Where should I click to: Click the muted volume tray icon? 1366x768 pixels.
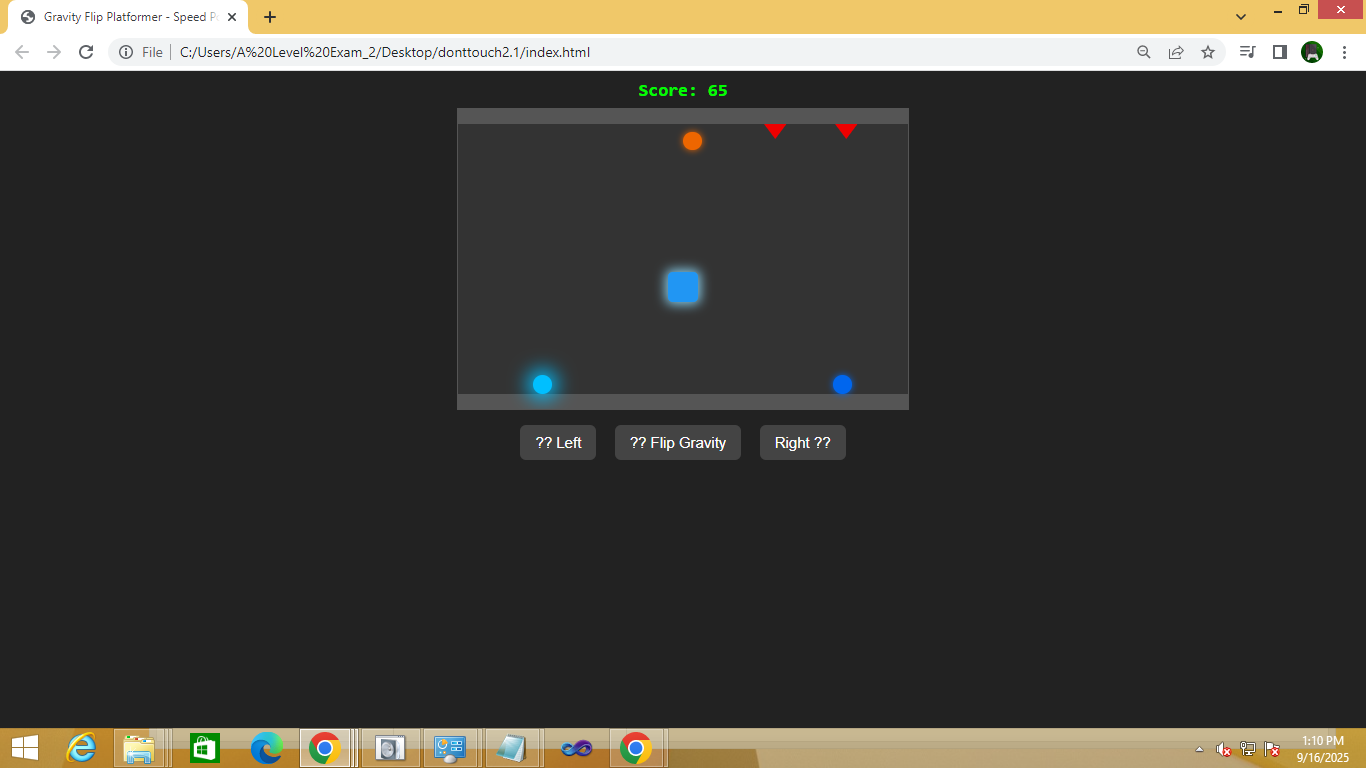click(1223, 749)
